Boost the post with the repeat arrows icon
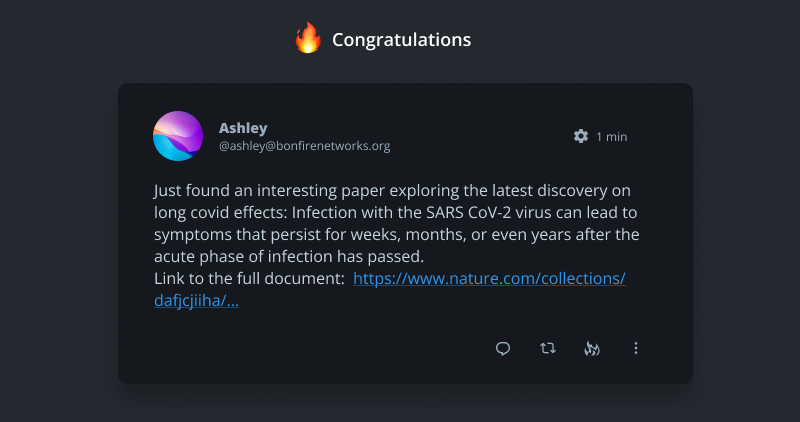Image resolution: width=800 pixels, height=422 pixels. click(548, 348)
